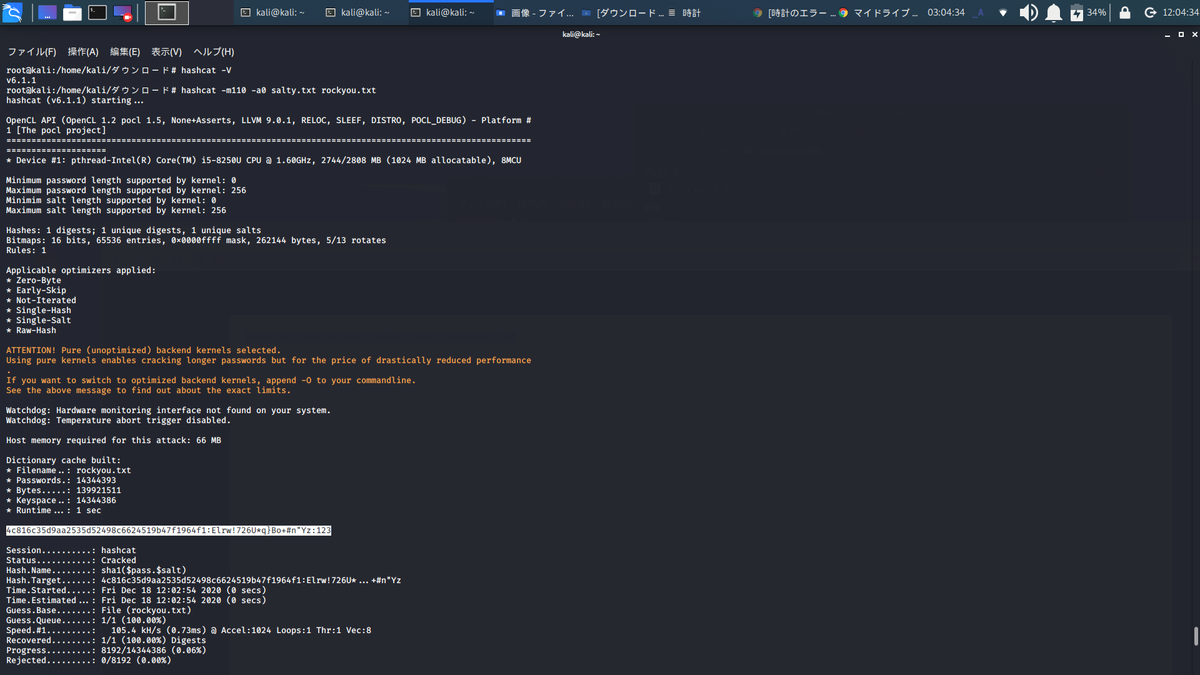1200x675 pixels.
Task: Click 'Rejected.........: 0/8192' line
Action: tap(88, 660)
